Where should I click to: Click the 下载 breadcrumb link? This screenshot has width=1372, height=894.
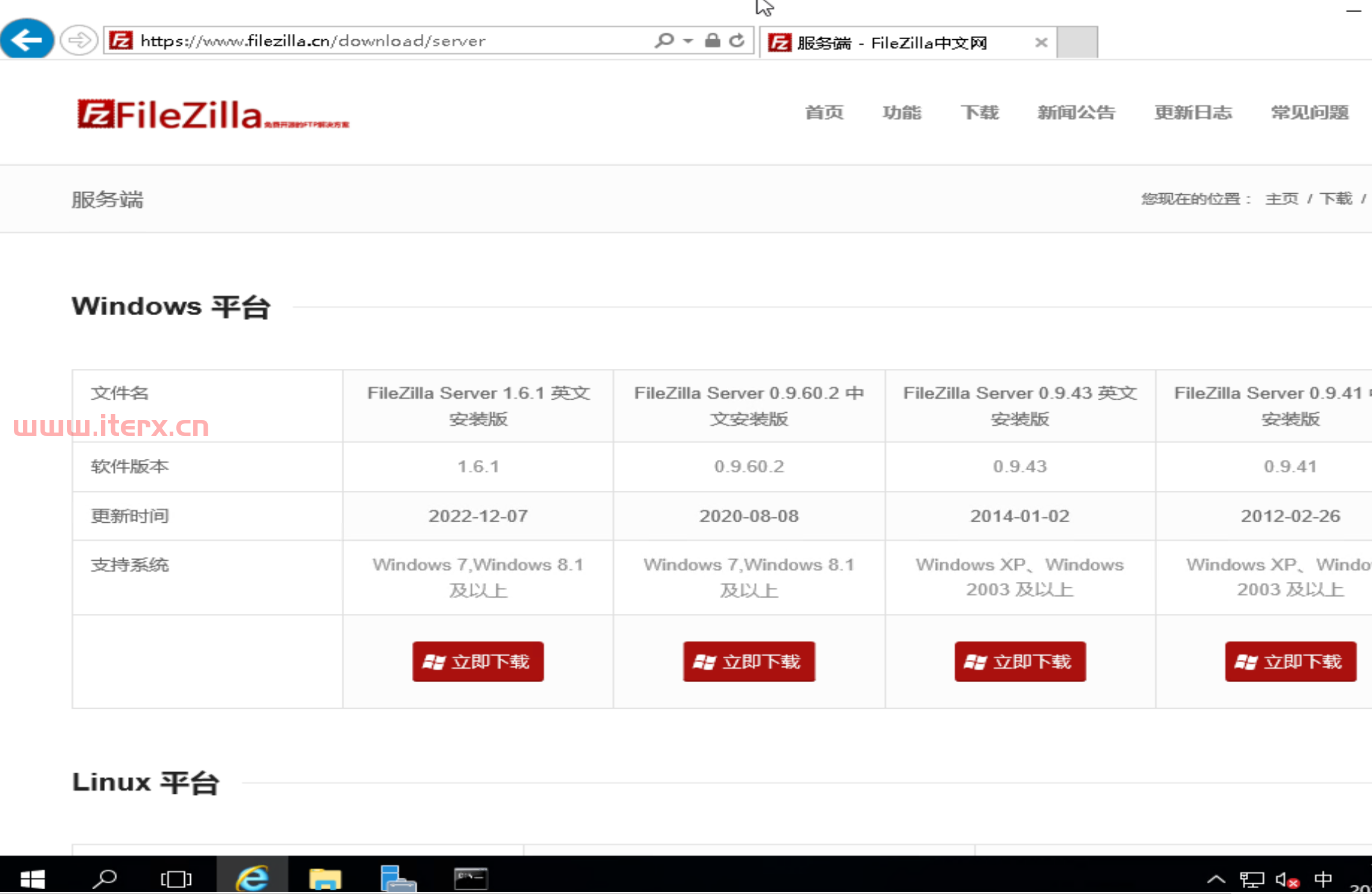1335,199
